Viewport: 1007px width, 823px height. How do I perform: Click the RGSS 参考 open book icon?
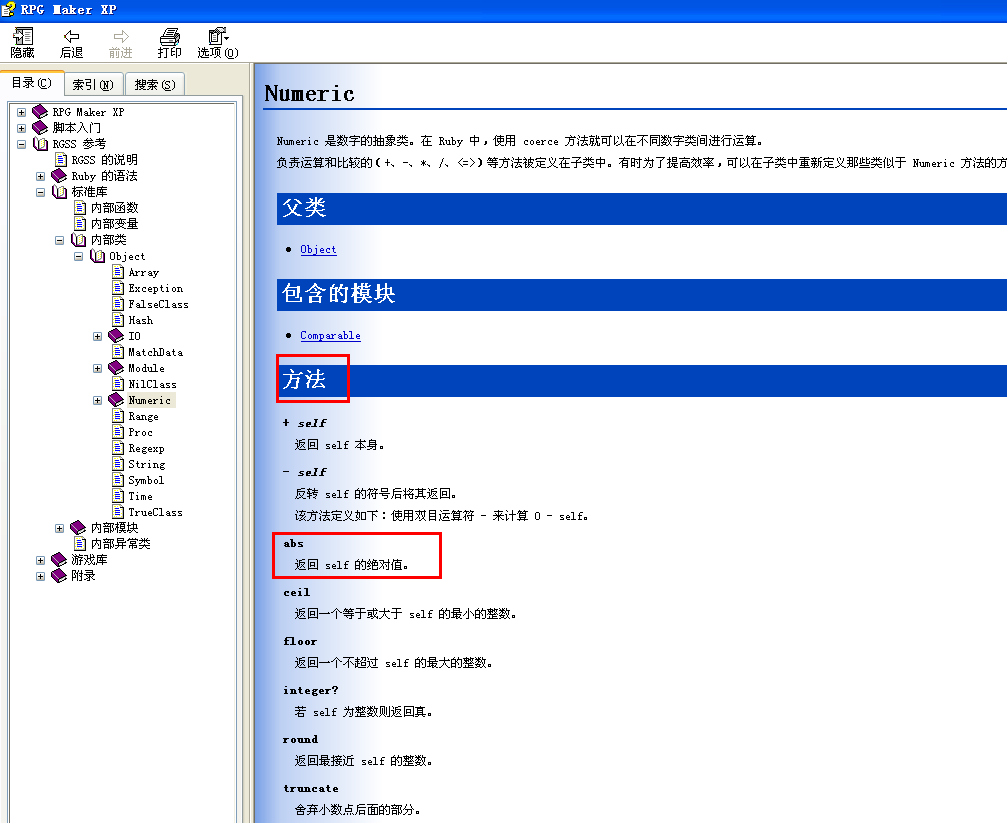click(40, 143)
